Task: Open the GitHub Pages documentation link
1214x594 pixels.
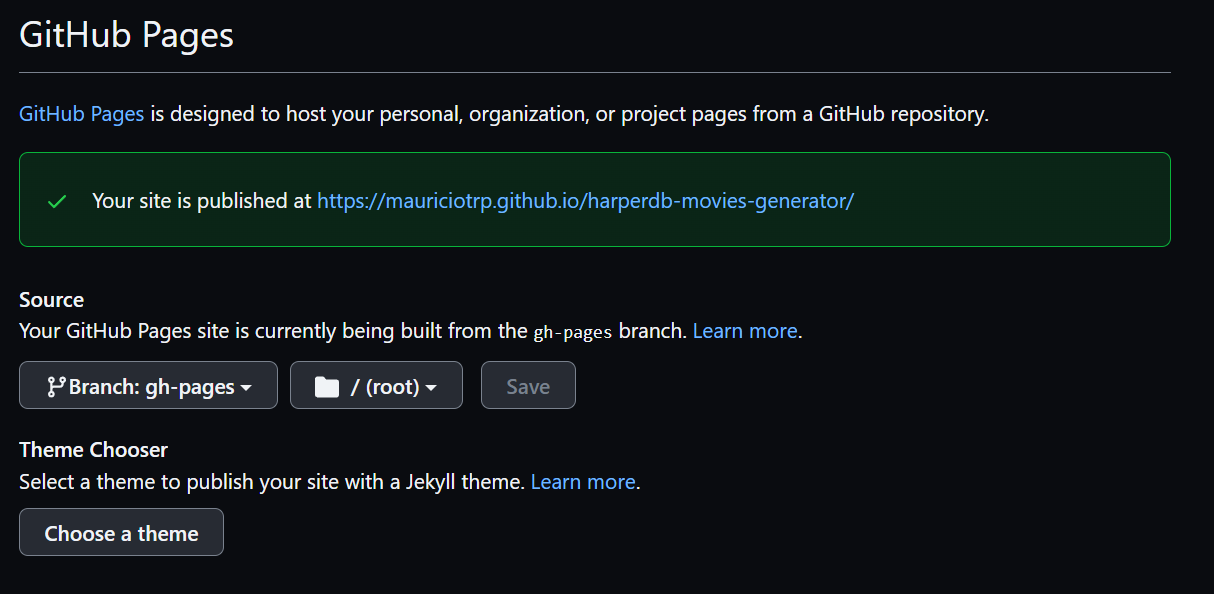Action: [82, 114]
